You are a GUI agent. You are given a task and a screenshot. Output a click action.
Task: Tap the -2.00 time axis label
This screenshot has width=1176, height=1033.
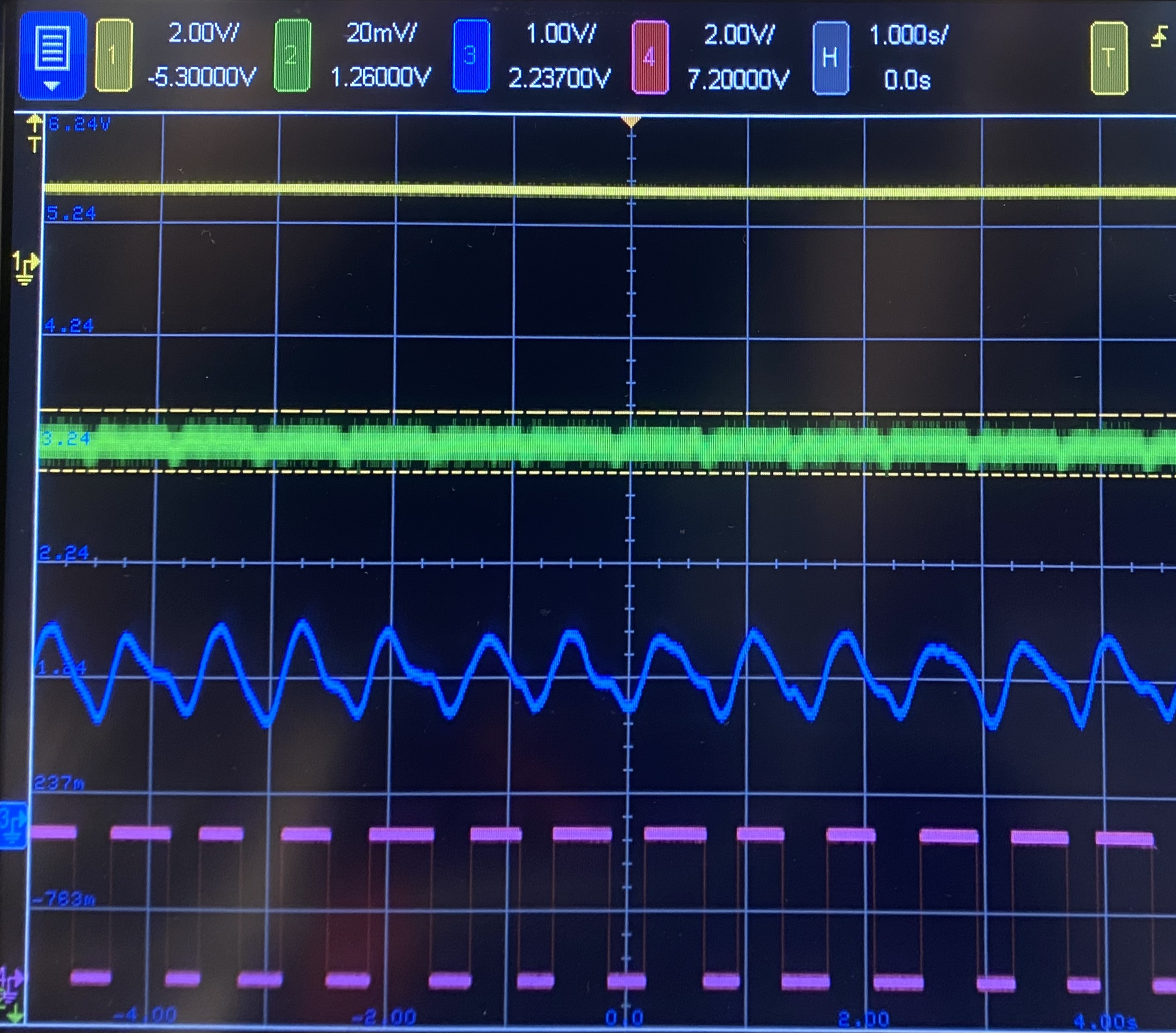coord(384,1017)
